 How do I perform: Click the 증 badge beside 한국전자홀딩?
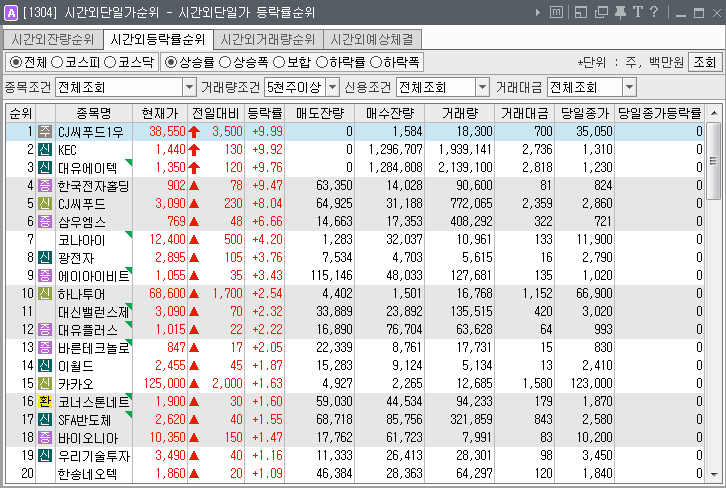[44, 186]
